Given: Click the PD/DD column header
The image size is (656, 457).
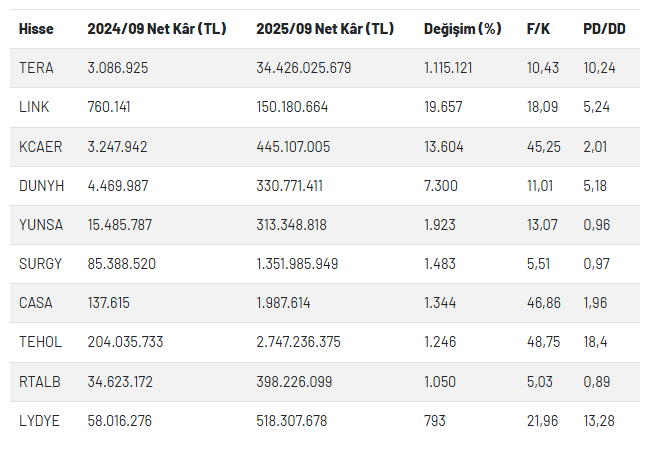Looking at the screenshot, I should [604, 29].
